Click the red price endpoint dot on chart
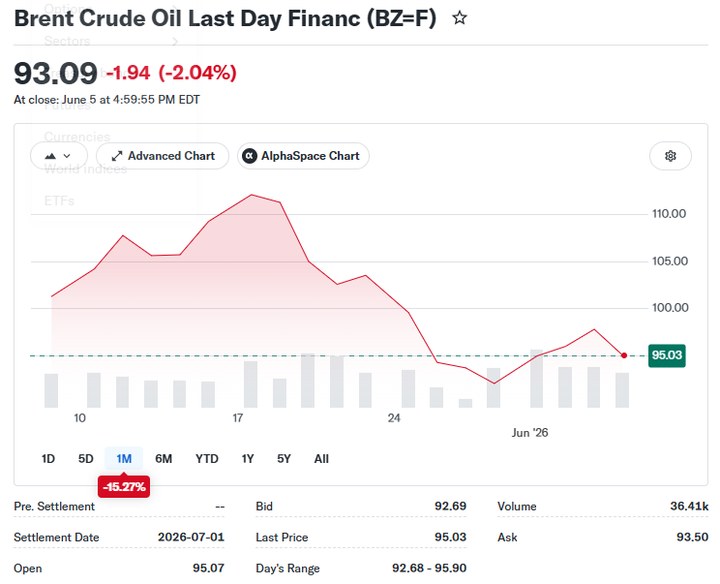Viewport: 720px width, 584px height. coord(624,355)
